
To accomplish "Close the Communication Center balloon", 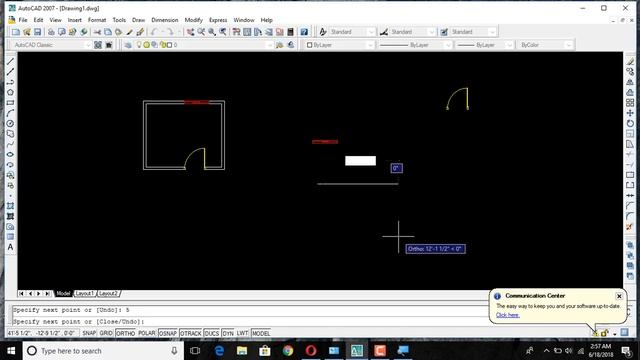I will point(619,296).
